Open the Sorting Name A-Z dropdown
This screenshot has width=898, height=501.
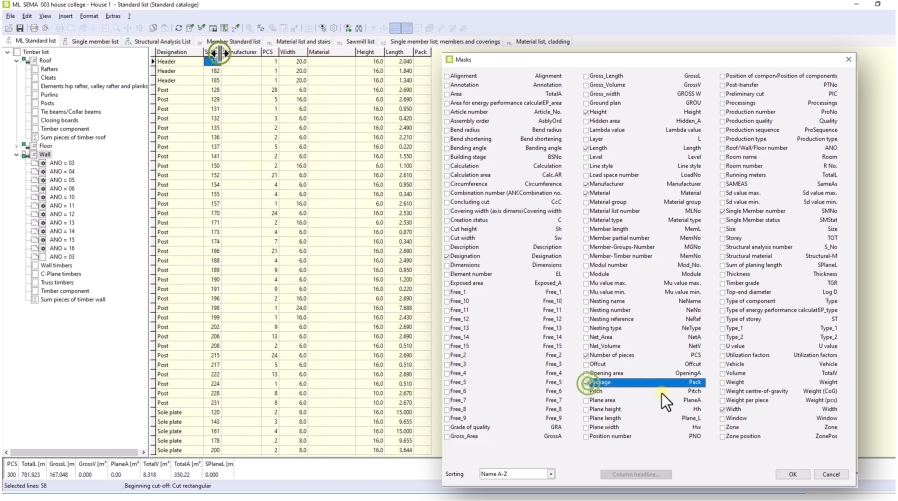pos(550,473)
